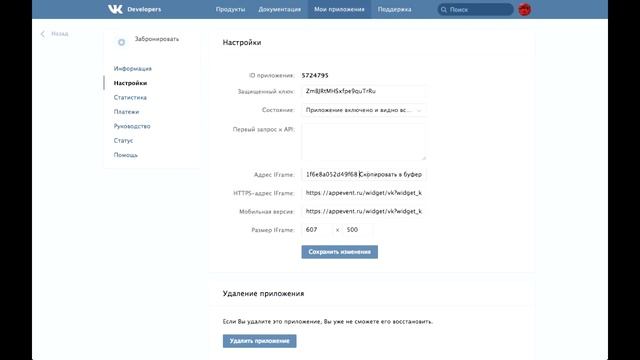Click the Мобильная версия input field

point(364,211)
